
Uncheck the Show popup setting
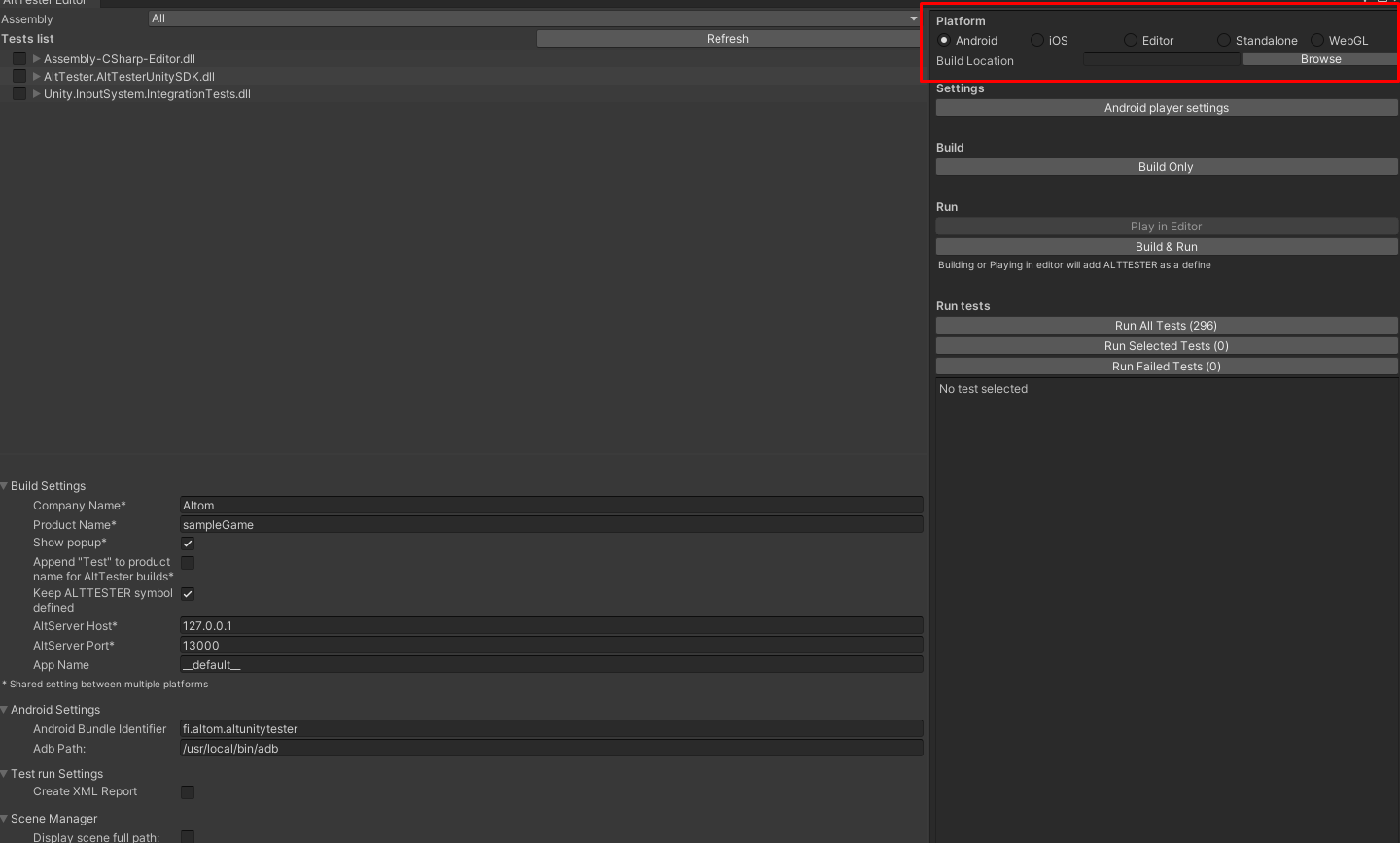187,543
